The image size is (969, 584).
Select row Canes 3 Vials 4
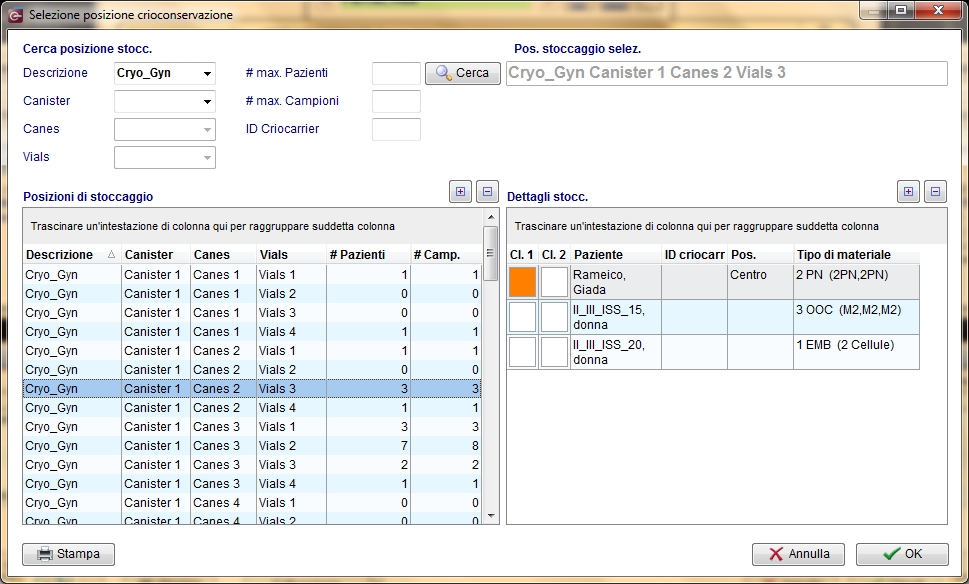coord(252,484)
